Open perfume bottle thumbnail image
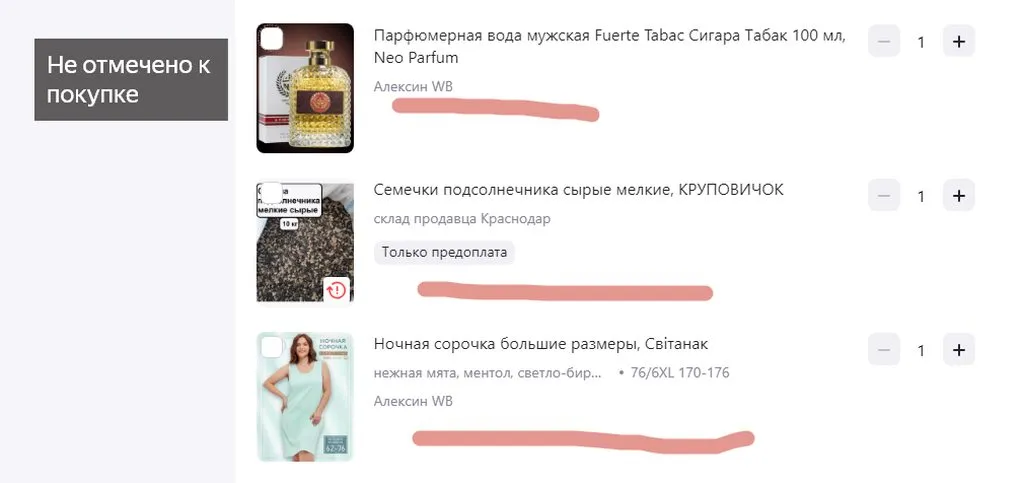Screen dimensions: 1024x483 (x=305, y=88)
